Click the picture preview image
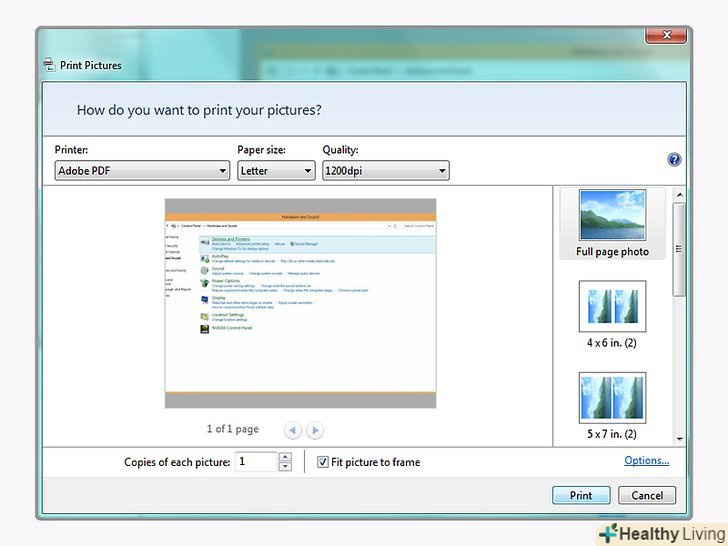Image resolution: width=728 pixels, height=546 pixels. (300, 302)
